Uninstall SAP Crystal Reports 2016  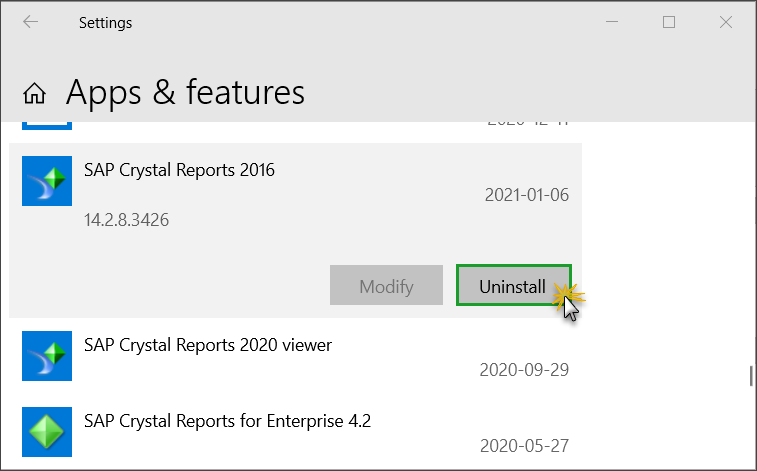tap(514, 285)
